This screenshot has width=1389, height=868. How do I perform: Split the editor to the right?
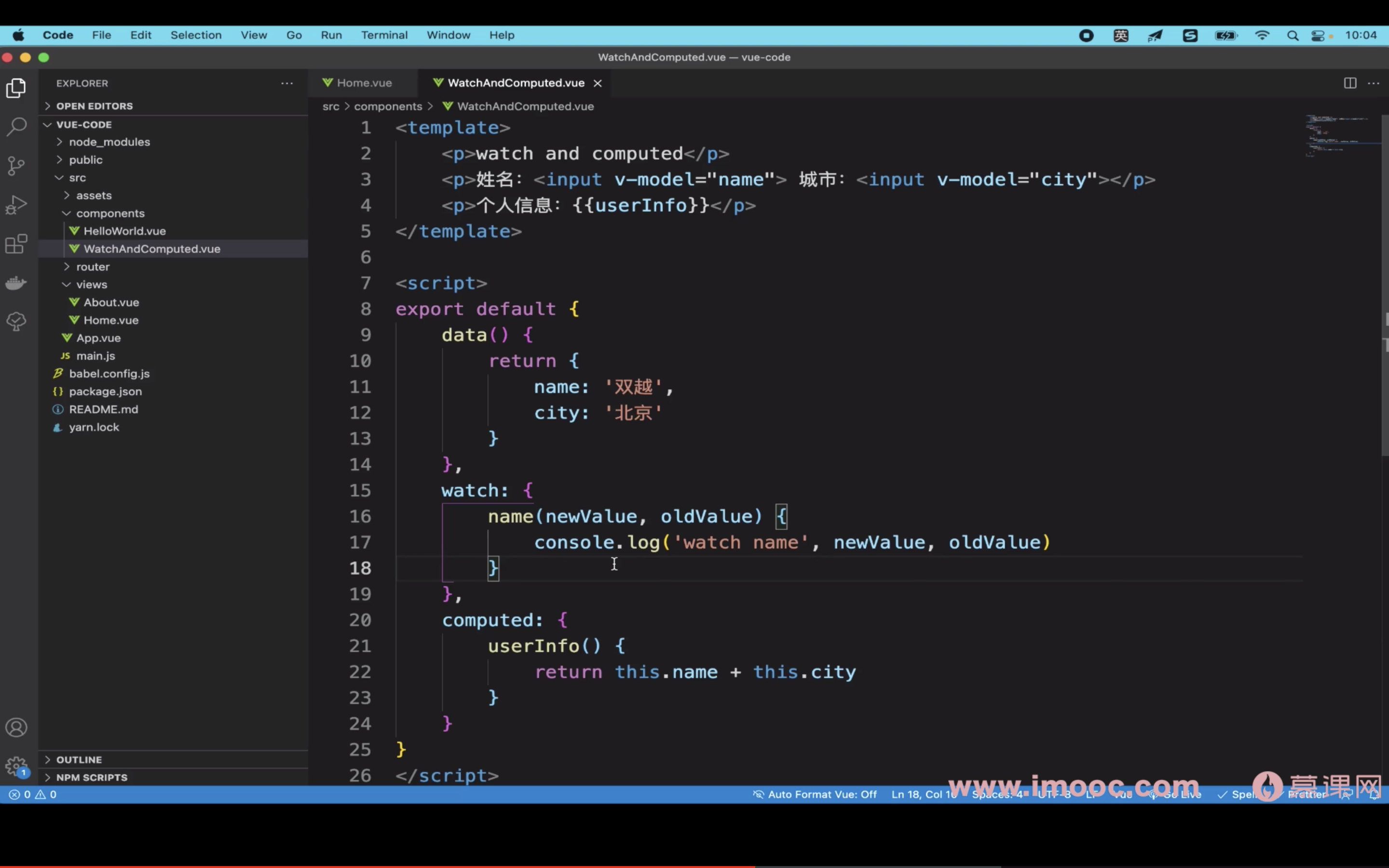(x=1350, y=83)
